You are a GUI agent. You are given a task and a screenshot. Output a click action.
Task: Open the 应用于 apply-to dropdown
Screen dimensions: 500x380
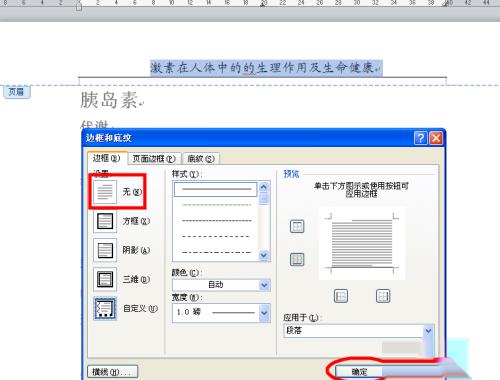click(x=428, y=331)
